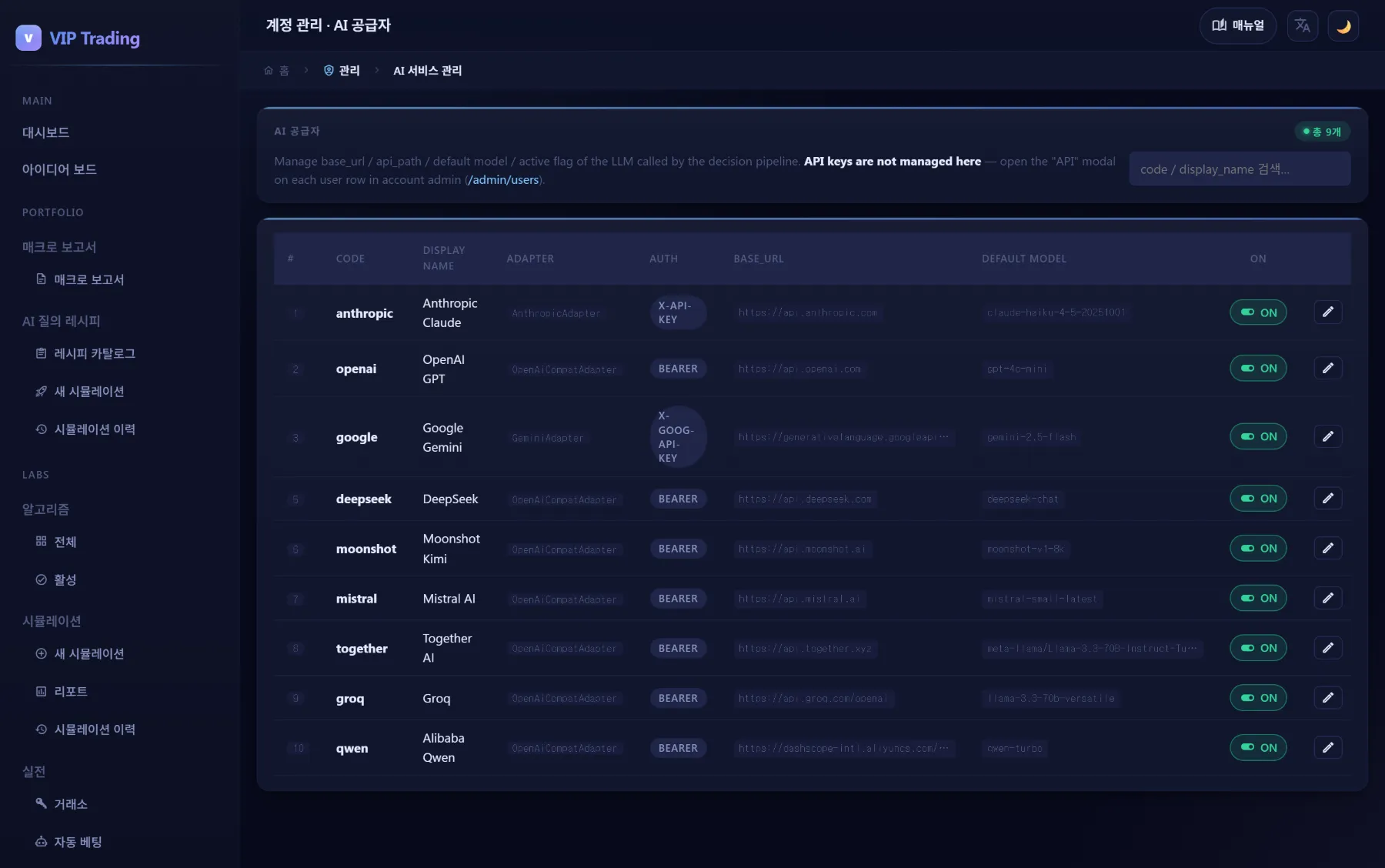The image size is (1385, 868).
Task: Click the pencil icon for moonshot
Action: click(1328, 549)
